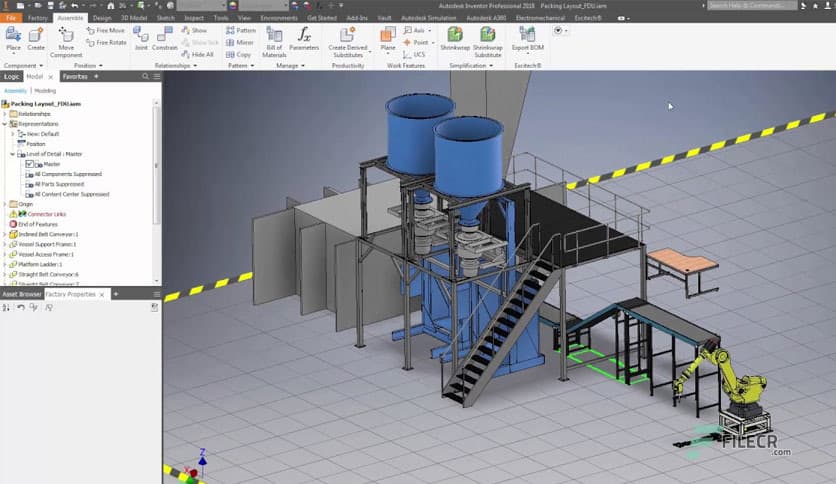Select the Move Component tool

pos(66,42)
